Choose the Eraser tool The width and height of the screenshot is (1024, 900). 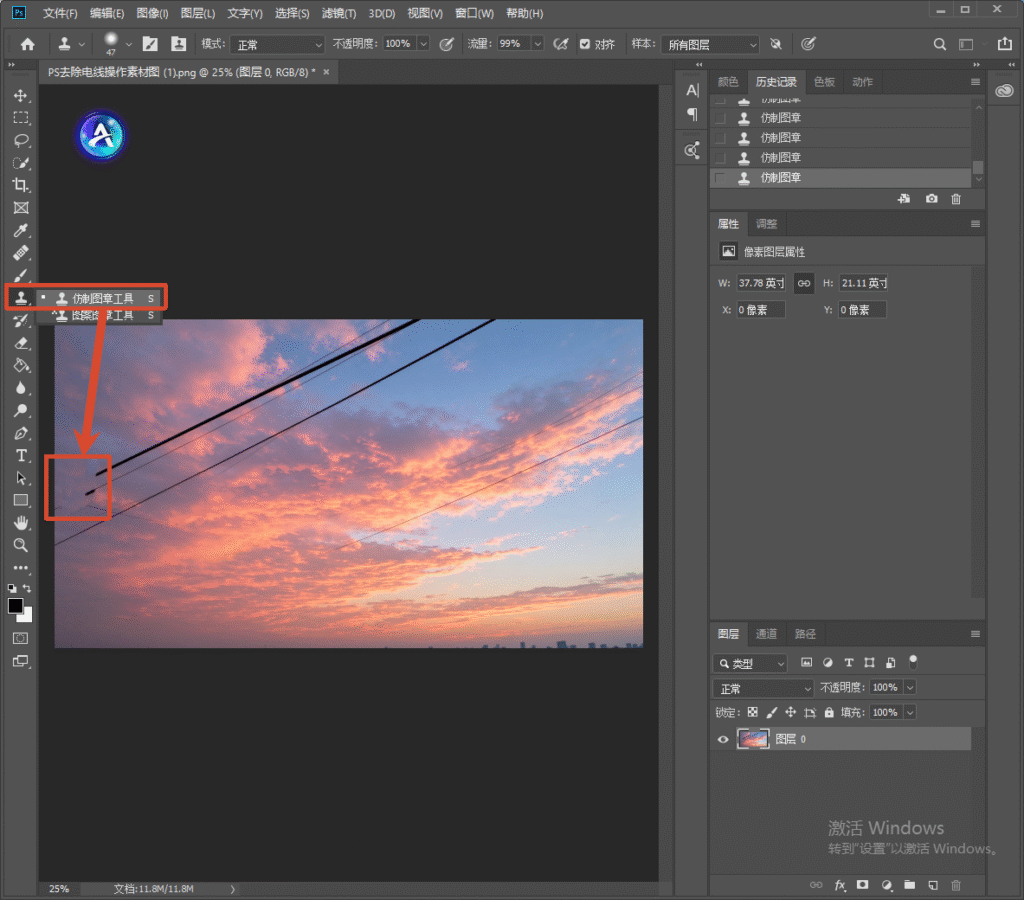click(21, 343)
